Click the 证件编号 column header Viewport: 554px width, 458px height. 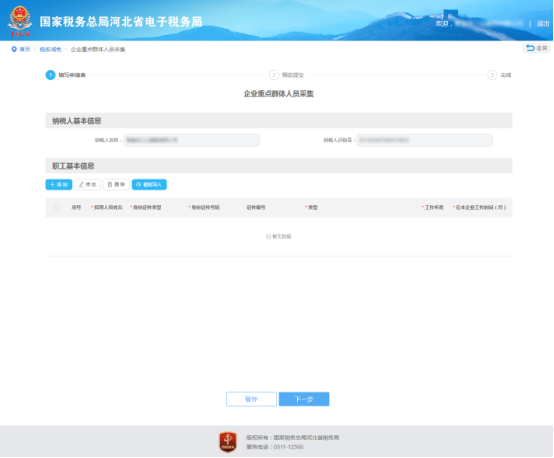(256, 207)
